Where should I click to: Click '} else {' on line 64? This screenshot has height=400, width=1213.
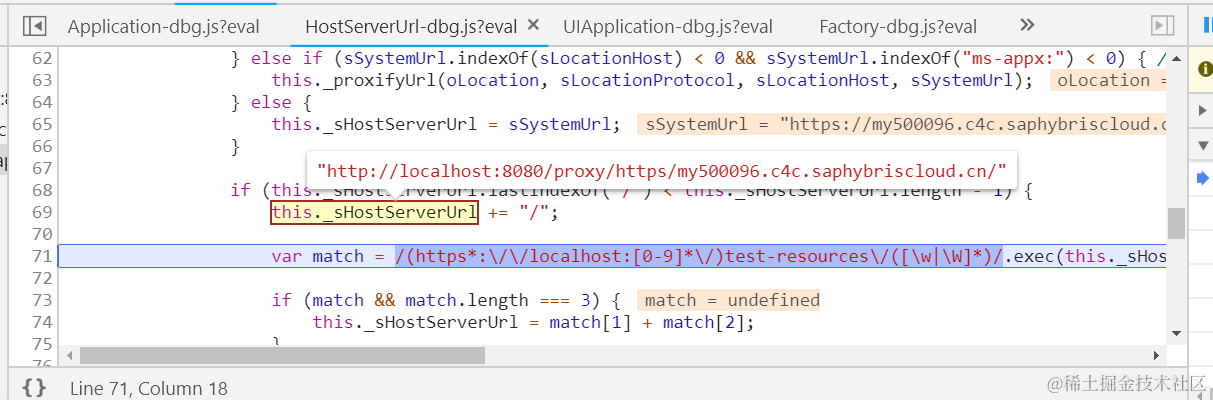(x=271, y=102)
